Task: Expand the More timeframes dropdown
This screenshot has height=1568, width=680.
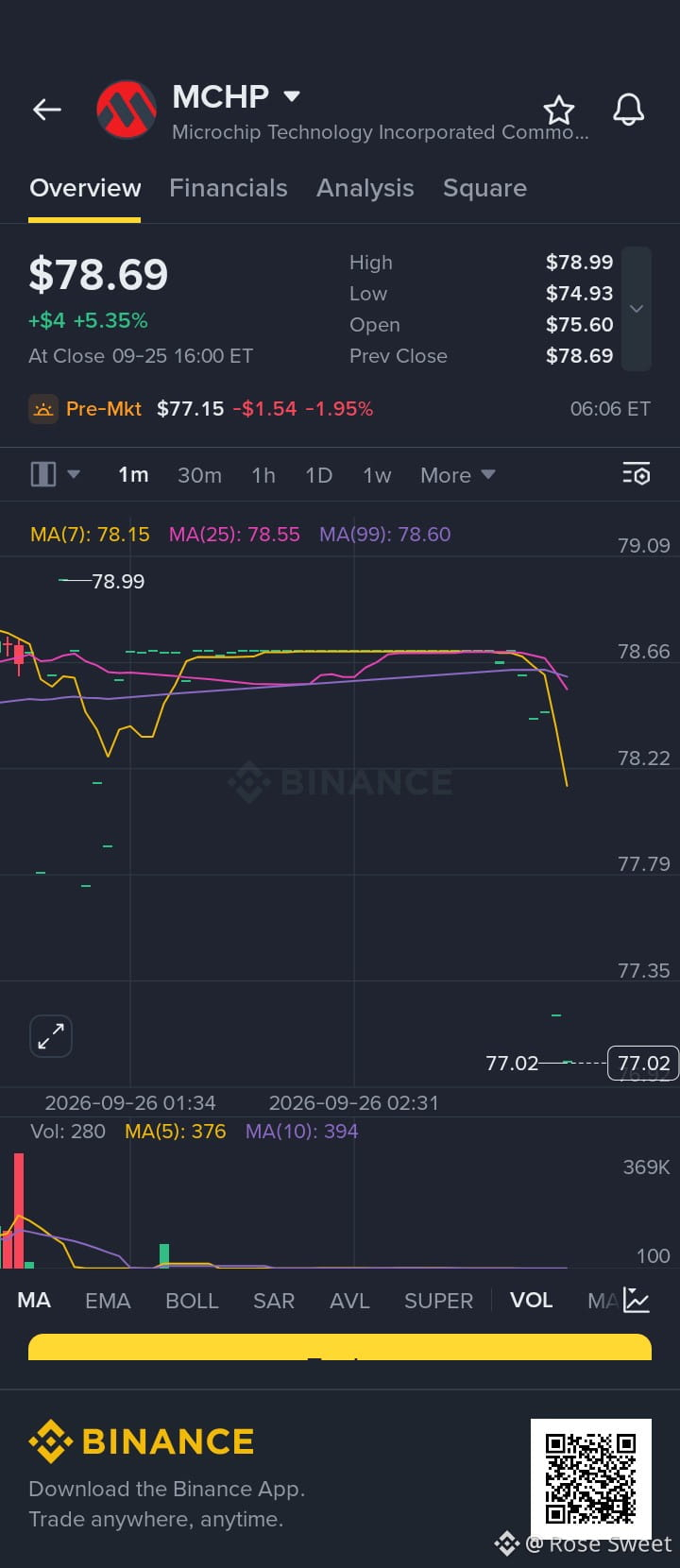Action: [458, 475]
